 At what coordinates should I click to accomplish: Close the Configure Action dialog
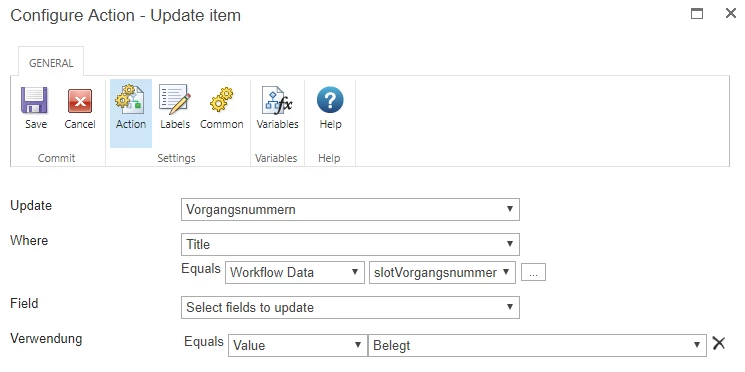click(731, 13)
